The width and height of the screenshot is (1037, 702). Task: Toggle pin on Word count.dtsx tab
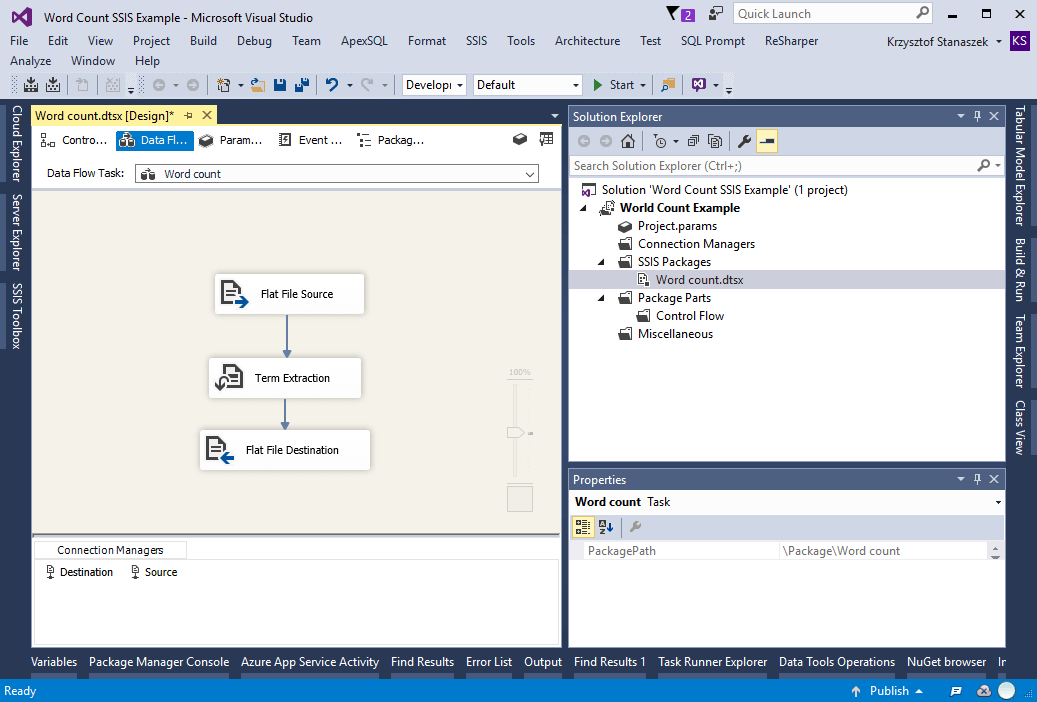click(188, 116)
